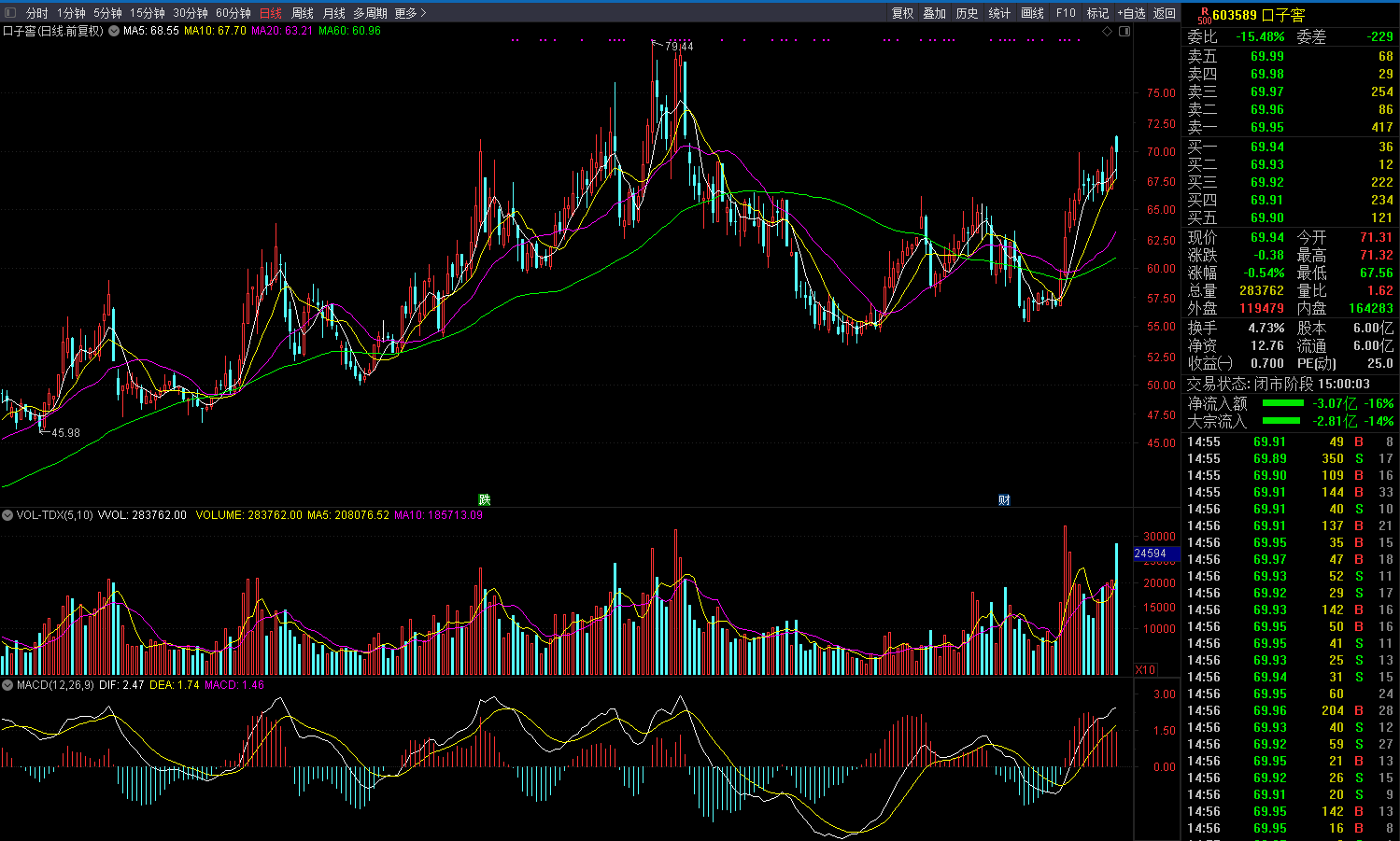Click the 买五 price 69.90

point(1267,217)
